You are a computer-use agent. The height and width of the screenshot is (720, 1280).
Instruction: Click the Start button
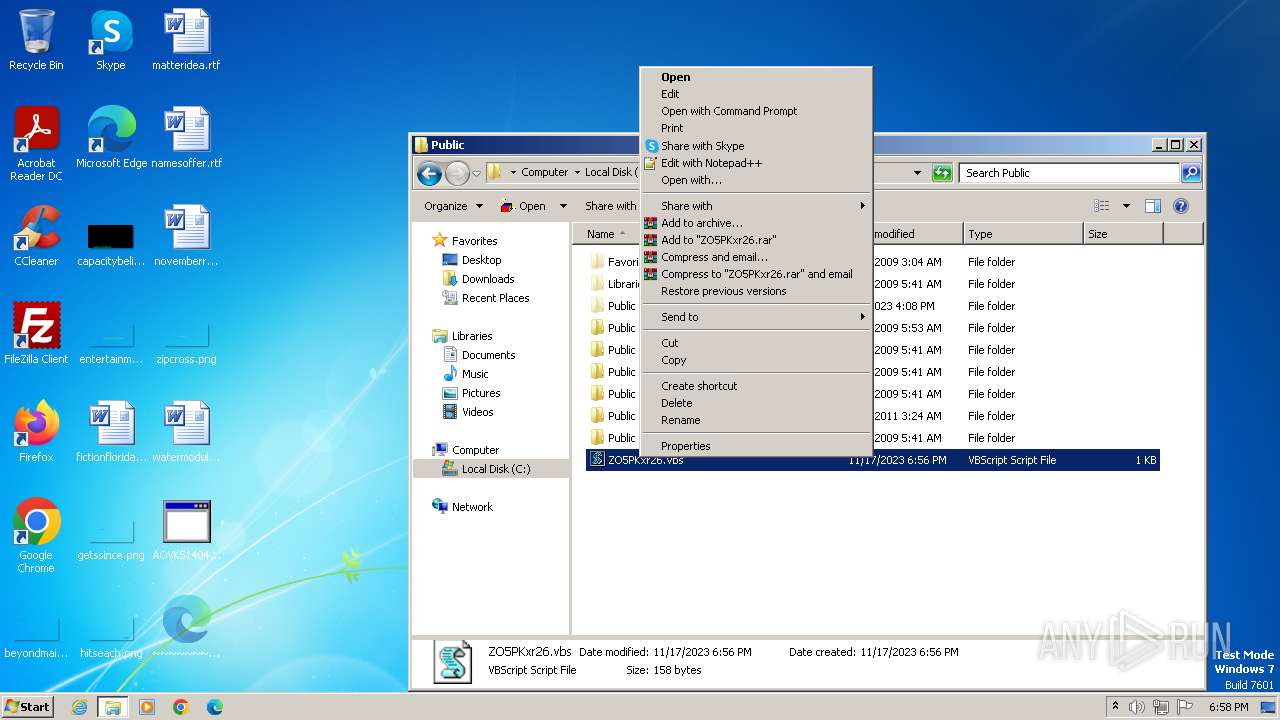coord(28,707)
